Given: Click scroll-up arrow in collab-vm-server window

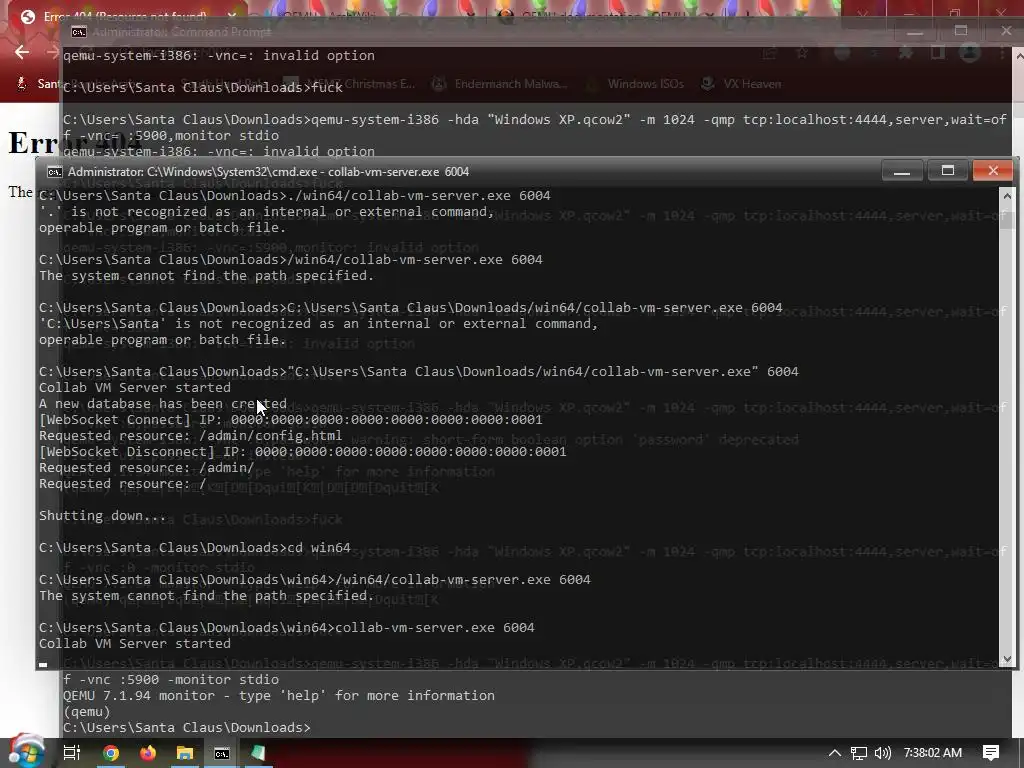Looking at the screenshot, I should pos(1006,196).
